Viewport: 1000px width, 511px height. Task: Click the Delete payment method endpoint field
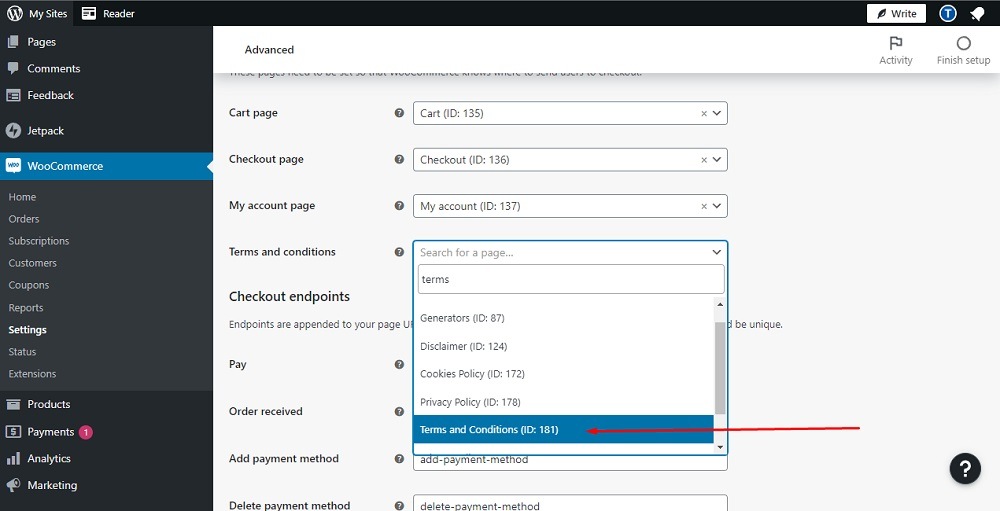(x=570, y=504)
